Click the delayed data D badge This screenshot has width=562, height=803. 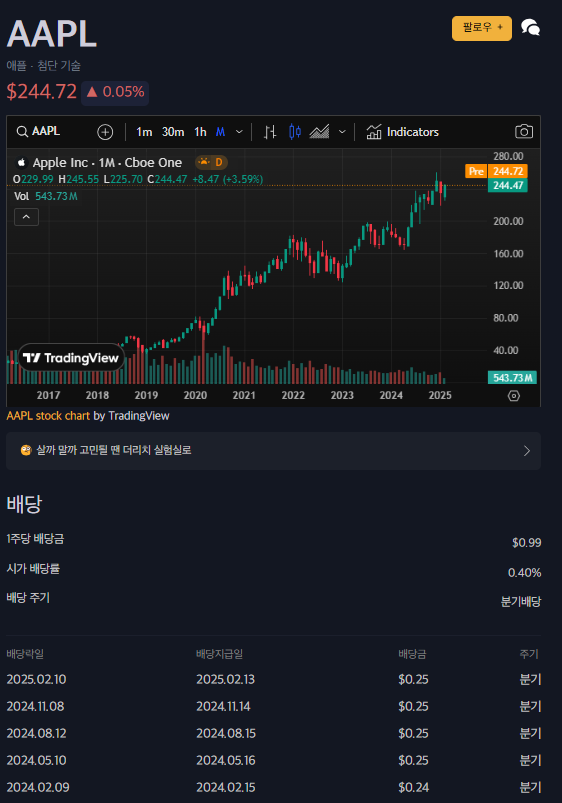[x=212, y=162]
